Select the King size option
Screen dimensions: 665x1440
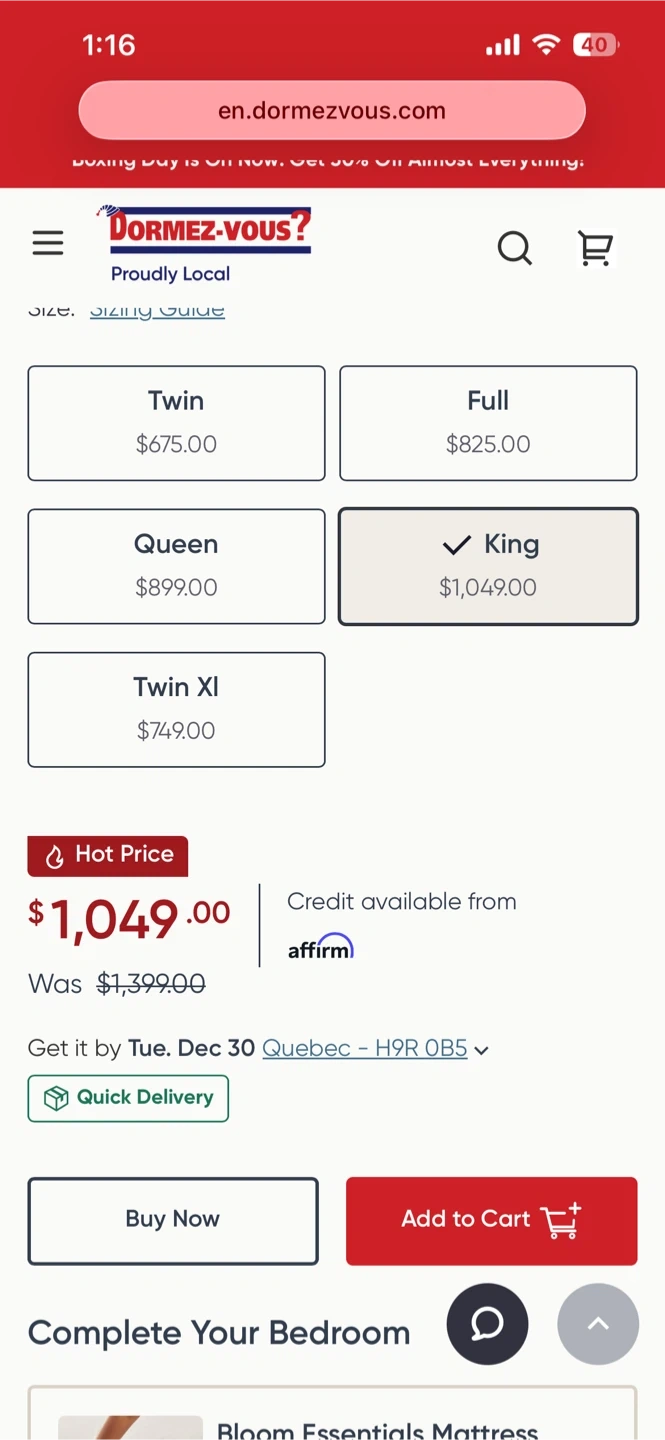tap(488, 566)
